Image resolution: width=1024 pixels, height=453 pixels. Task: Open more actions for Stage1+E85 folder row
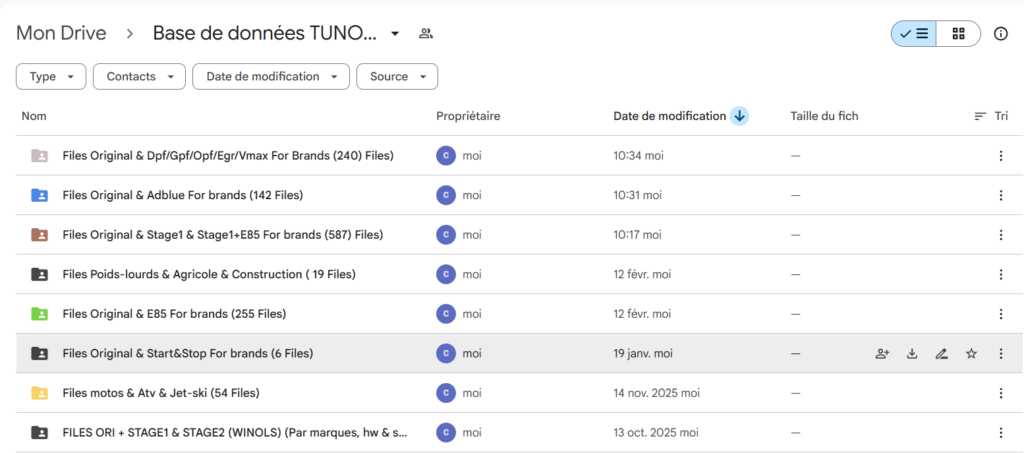[1001, 235]
